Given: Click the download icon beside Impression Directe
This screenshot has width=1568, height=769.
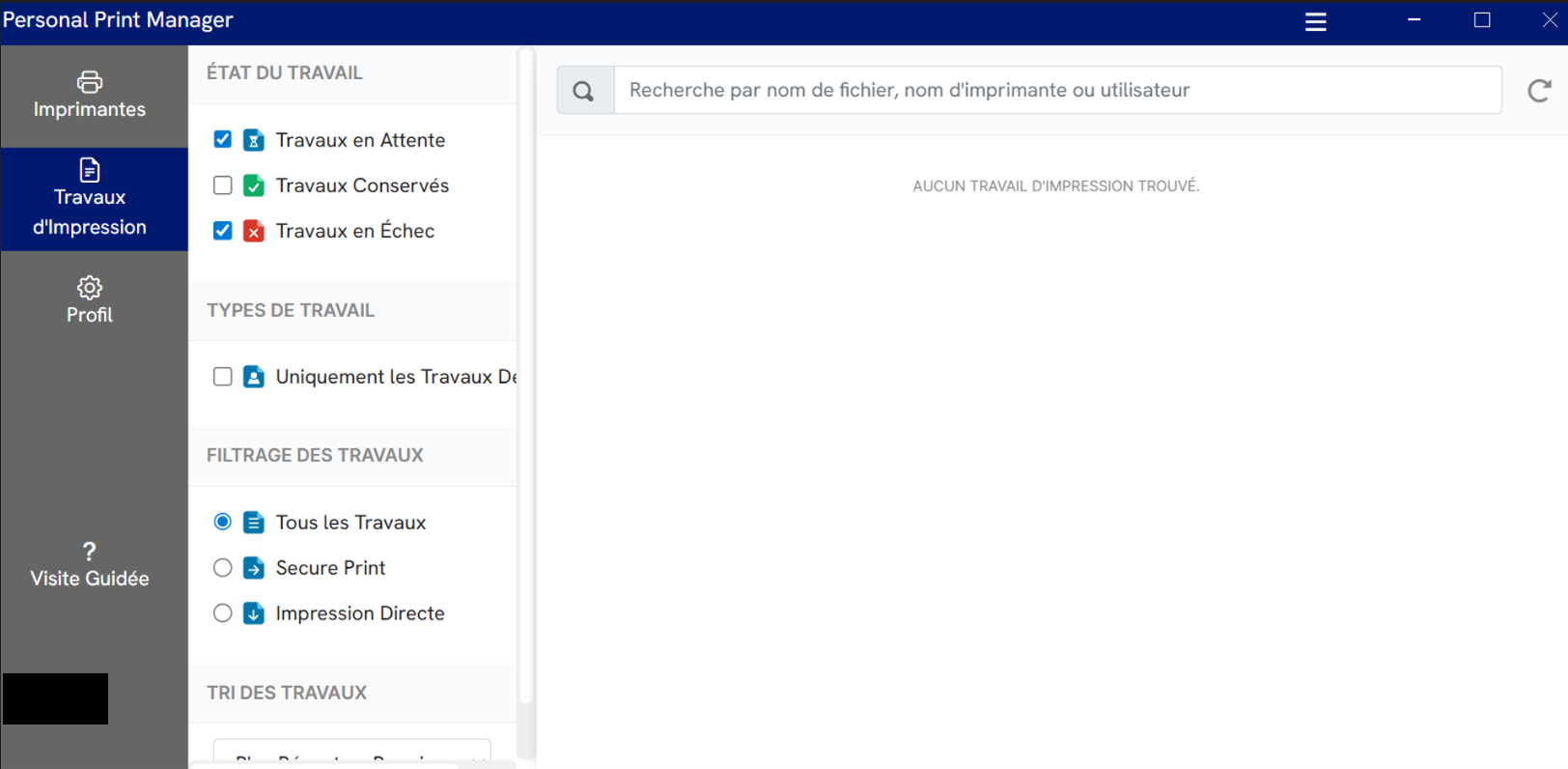Looking at the screenshot, I should (x=254, y=613).
